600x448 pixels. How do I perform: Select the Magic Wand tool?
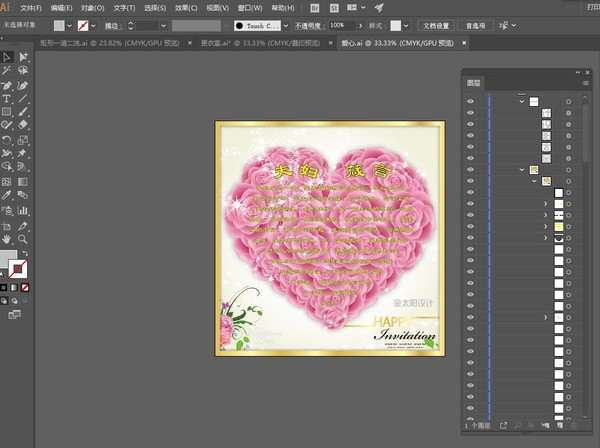7,70
